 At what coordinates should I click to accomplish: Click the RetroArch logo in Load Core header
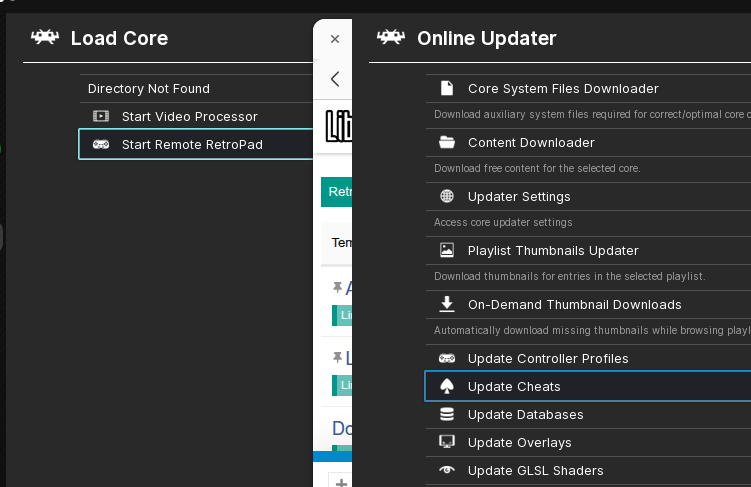(45, 38)
